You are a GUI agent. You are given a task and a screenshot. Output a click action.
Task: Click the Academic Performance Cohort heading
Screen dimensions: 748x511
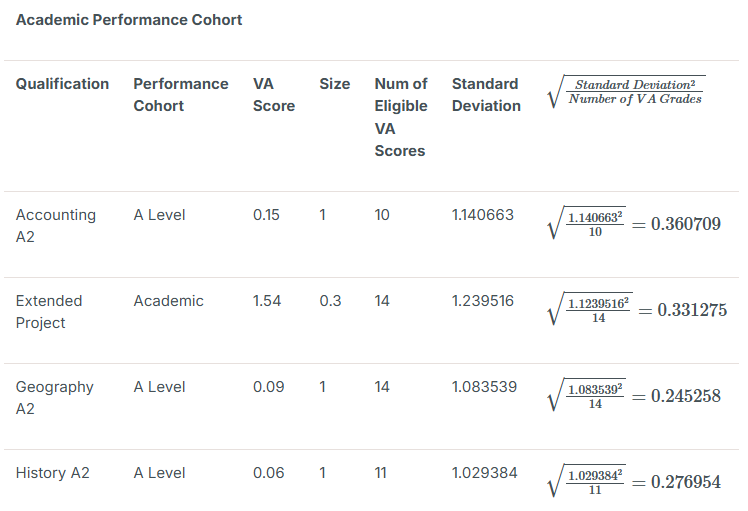(129, 20)
